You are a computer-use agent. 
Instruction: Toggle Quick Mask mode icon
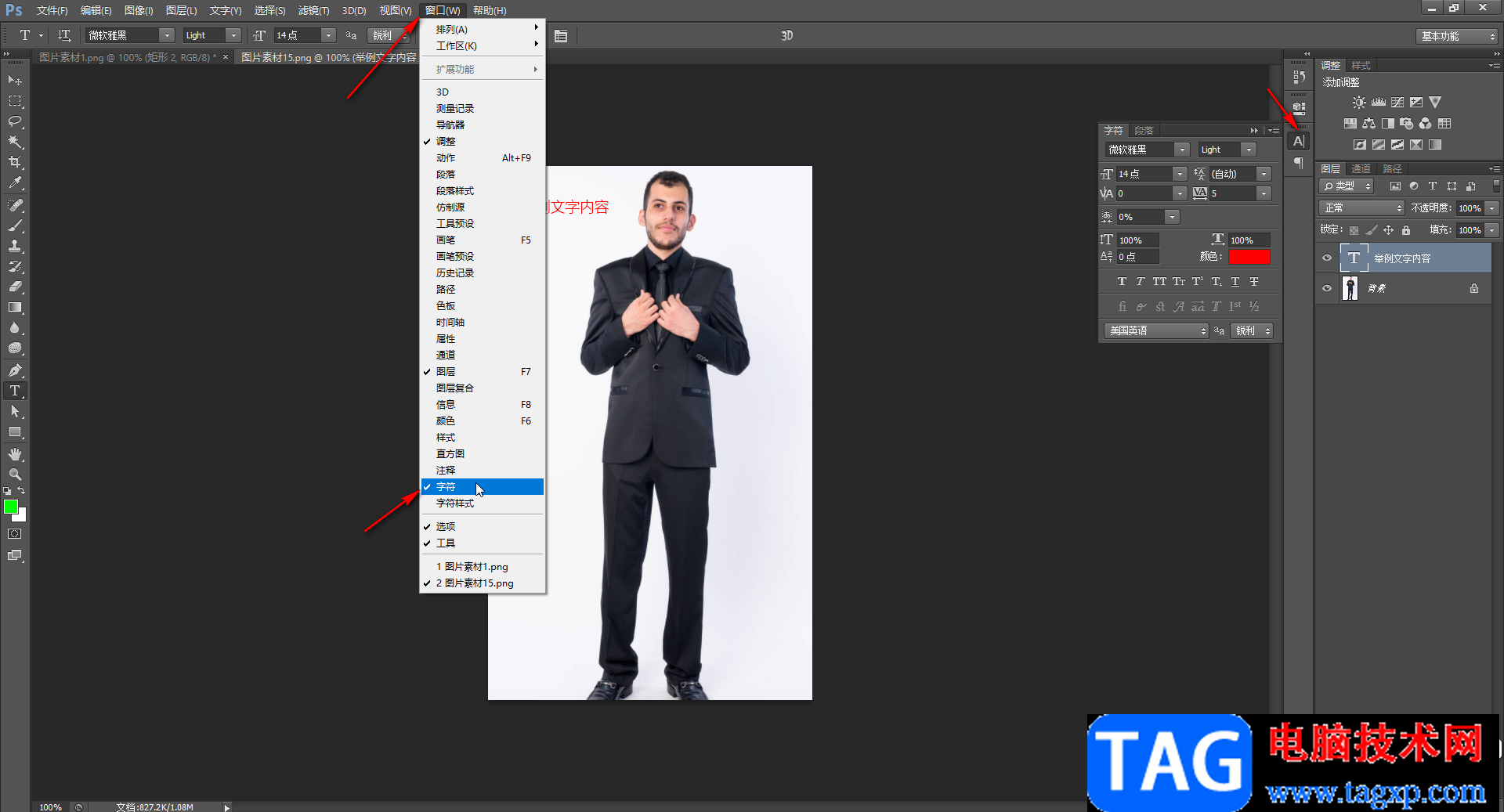15,534
